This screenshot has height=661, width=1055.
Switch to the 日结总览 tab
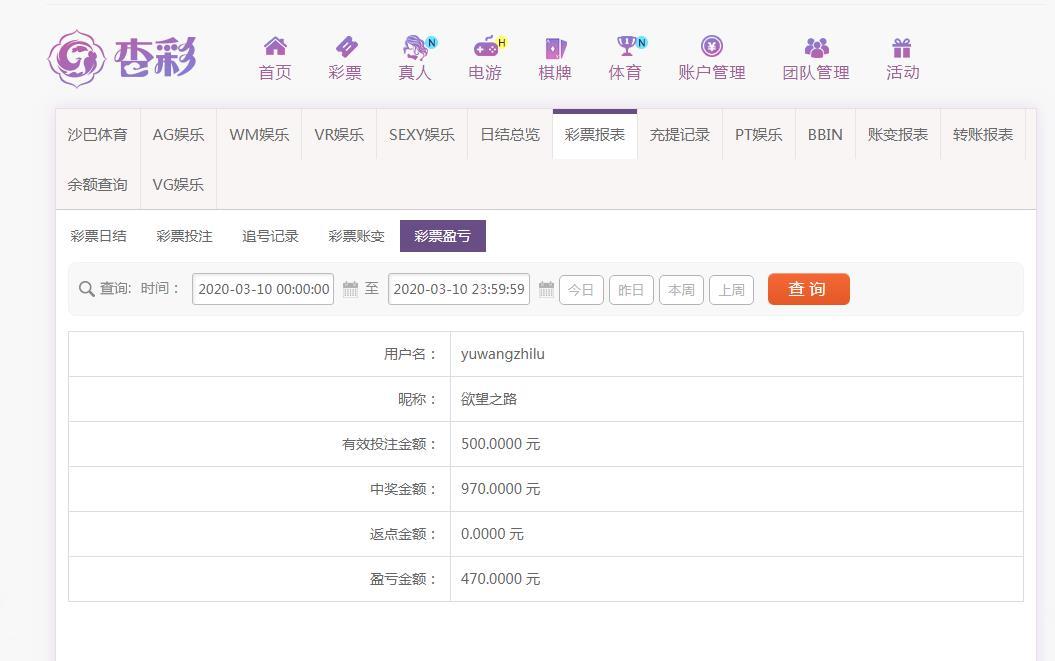510,135
